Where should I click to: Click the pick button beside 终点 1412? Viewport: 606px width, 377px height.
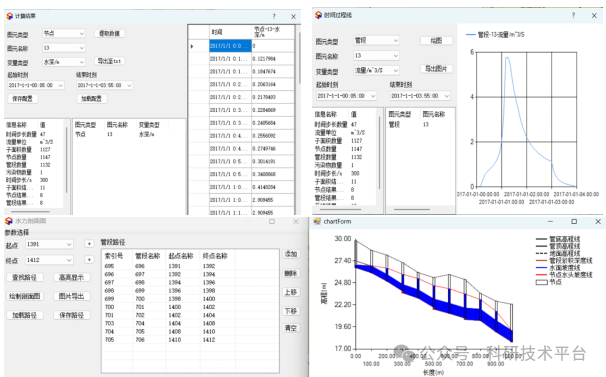coord(89,259)
